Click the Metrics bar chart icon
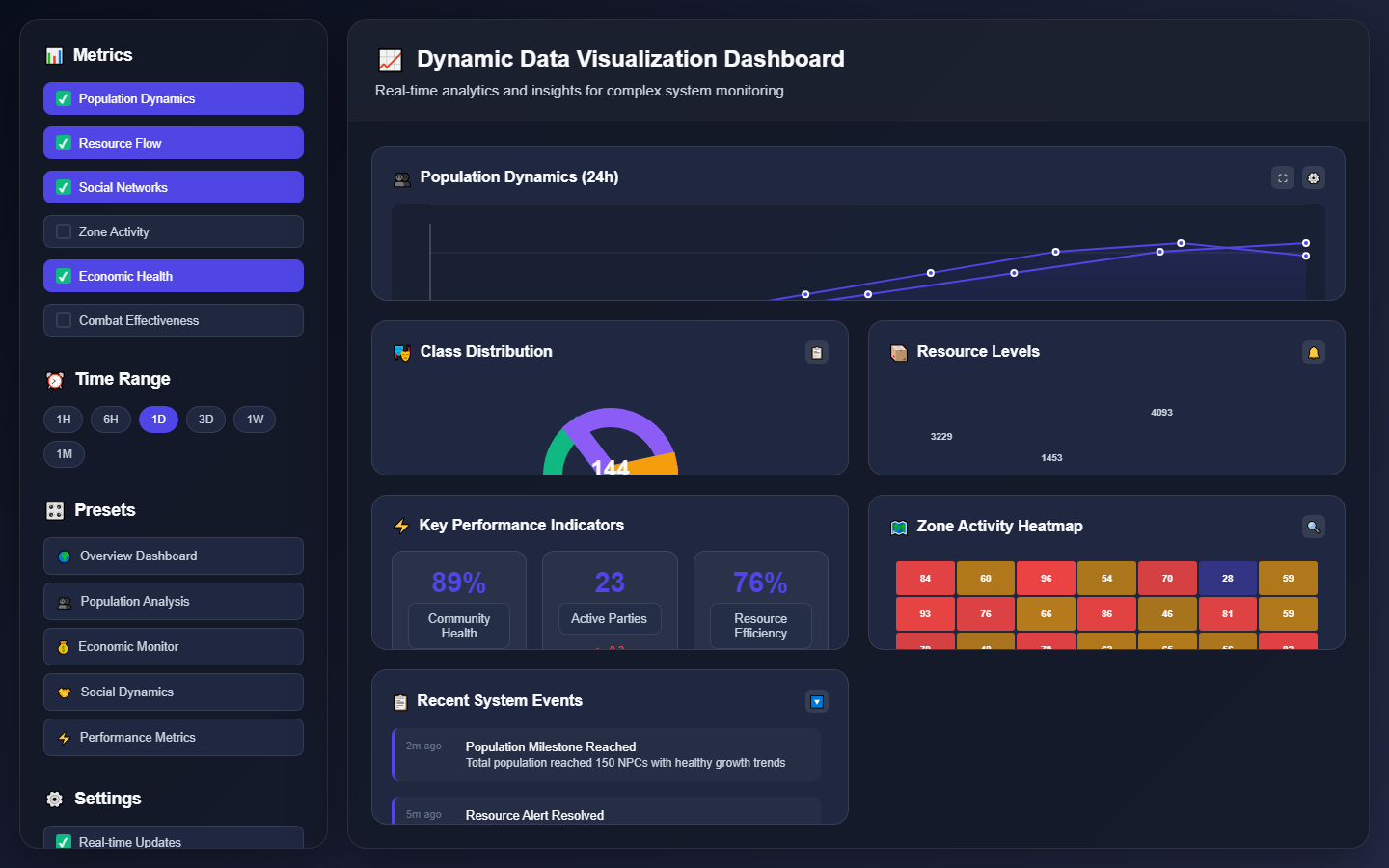Screen dimensions: 1389x868 coord(55,56)
